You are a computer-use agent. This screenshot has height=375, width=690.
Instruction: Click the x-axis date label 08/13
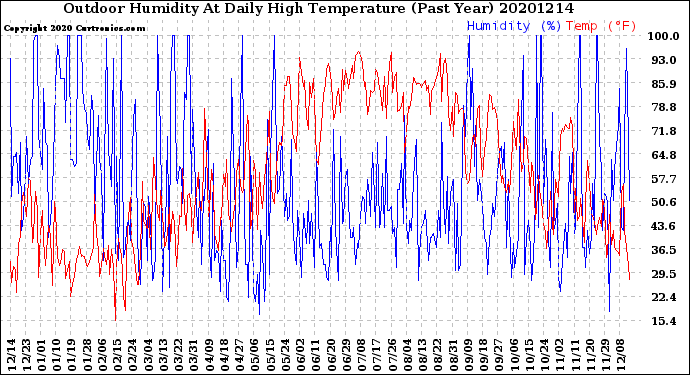tap(422, 355)
